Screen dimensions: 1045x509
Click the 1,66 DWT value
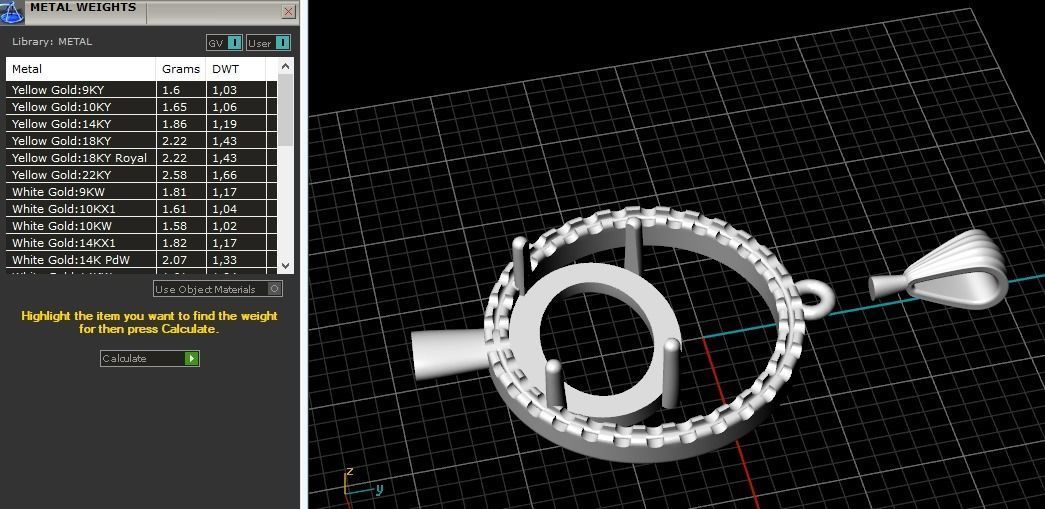[225, 175]
